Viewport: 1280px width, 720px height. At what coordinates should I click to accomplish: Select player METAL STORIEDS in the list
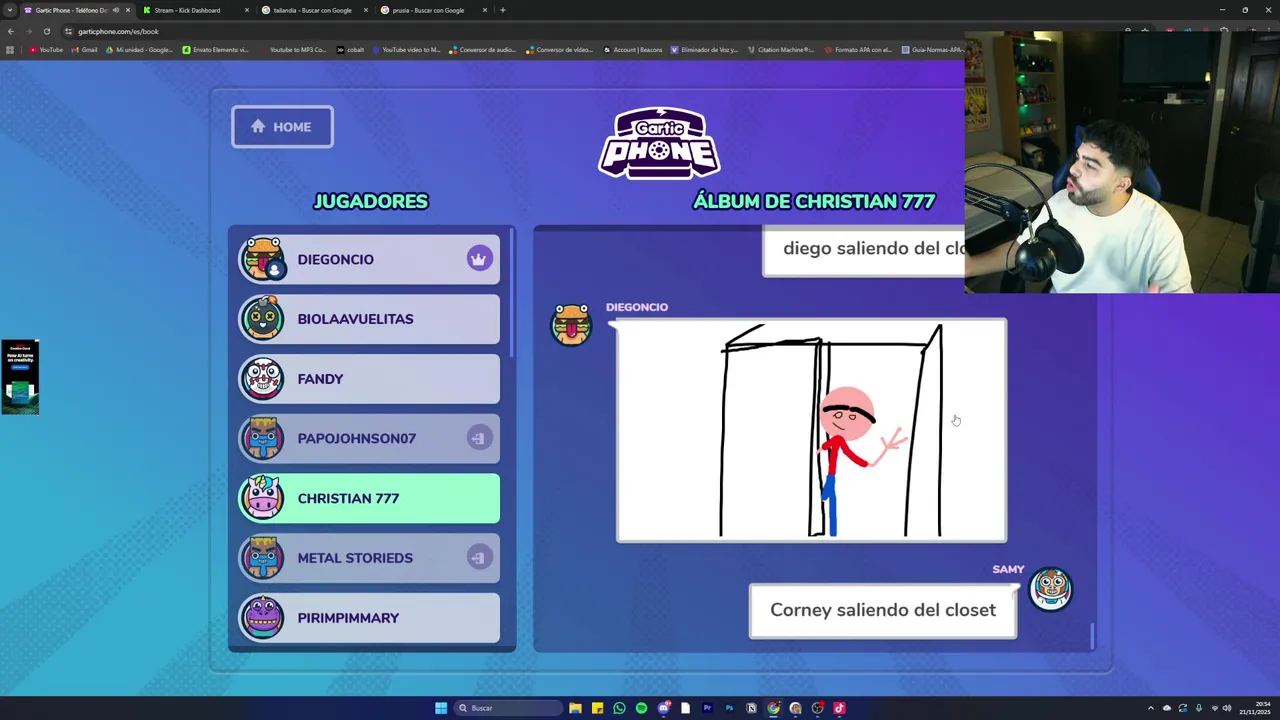point(369,558)
